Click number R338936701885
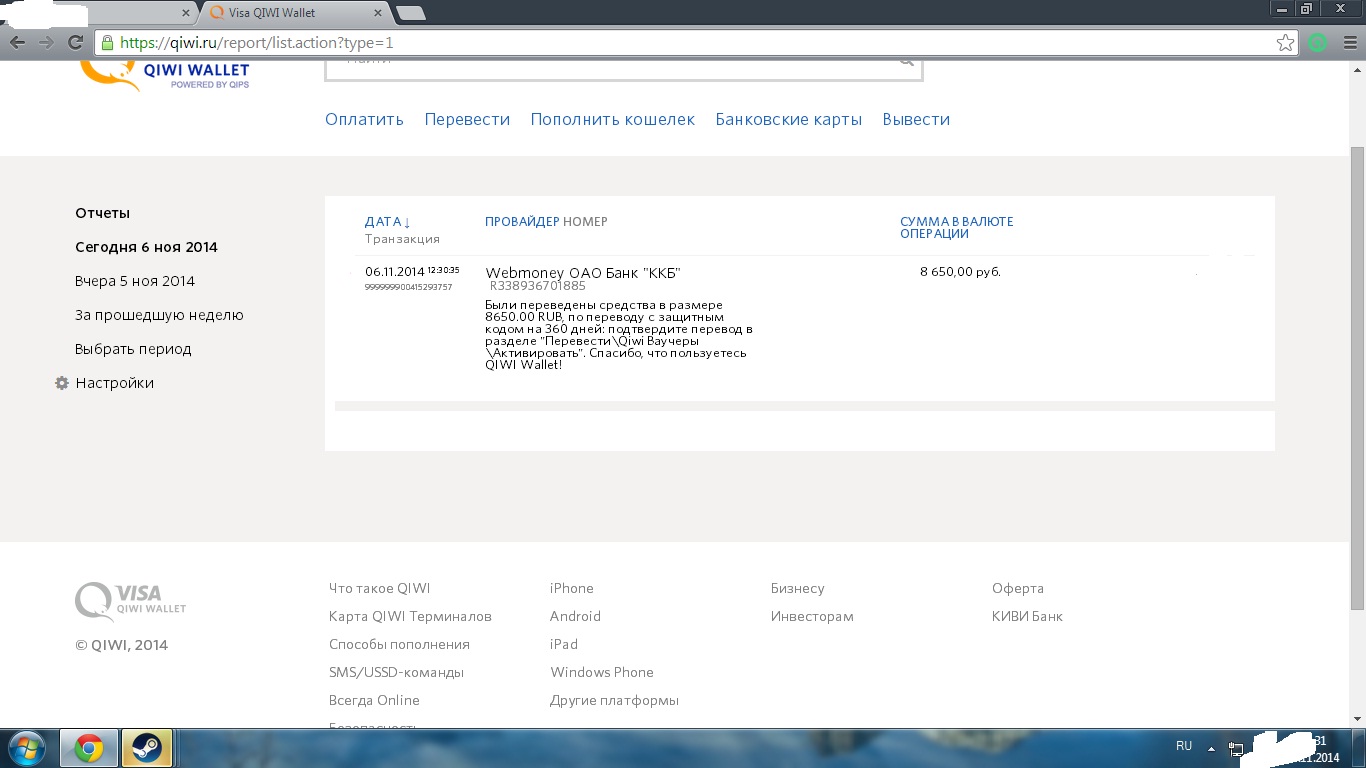Viewport: 1366px width, 768px height. (x=538, y=286)
